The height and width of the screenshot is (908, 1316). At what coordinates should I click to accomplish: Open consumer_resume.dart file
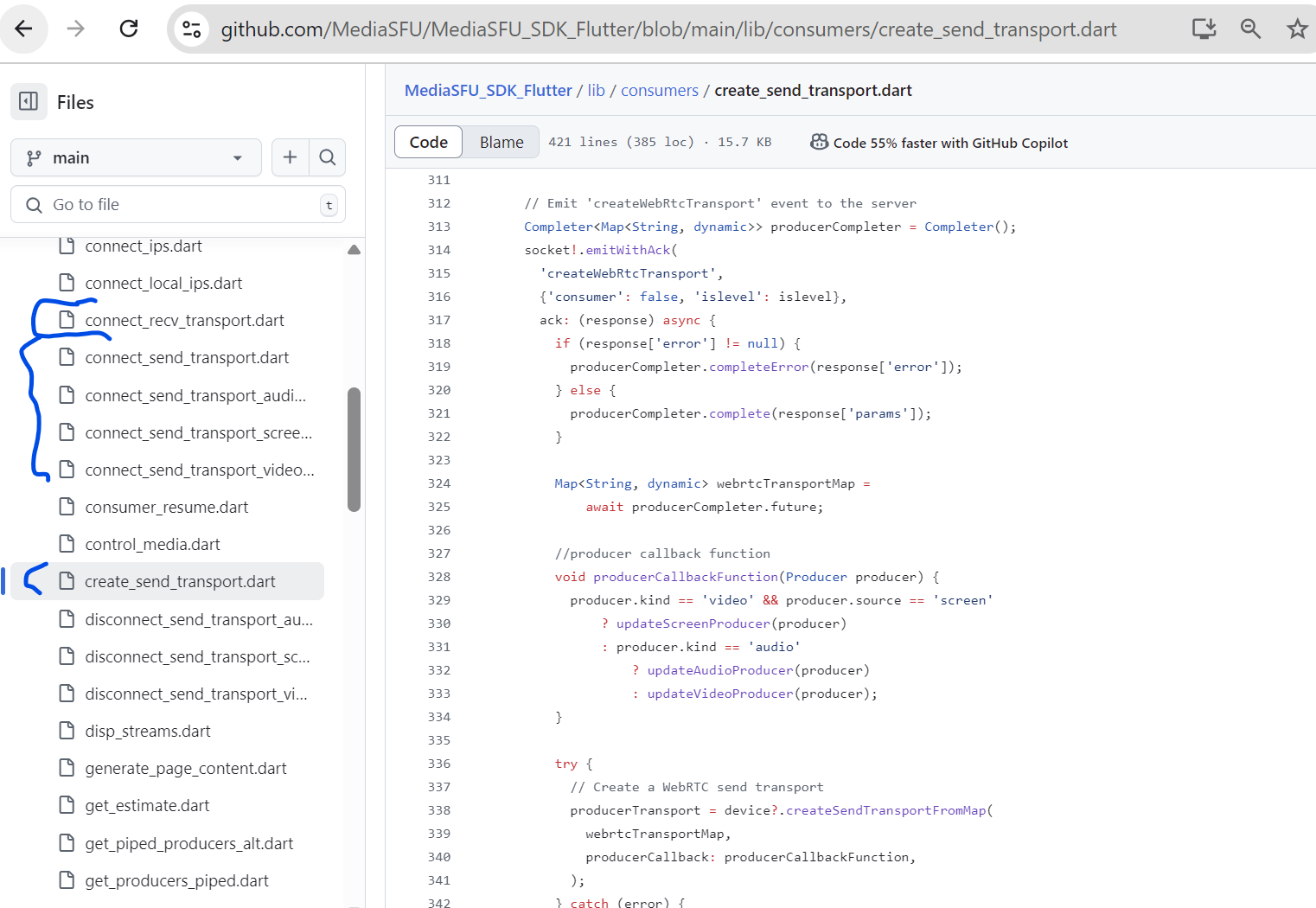coord(167,508)
